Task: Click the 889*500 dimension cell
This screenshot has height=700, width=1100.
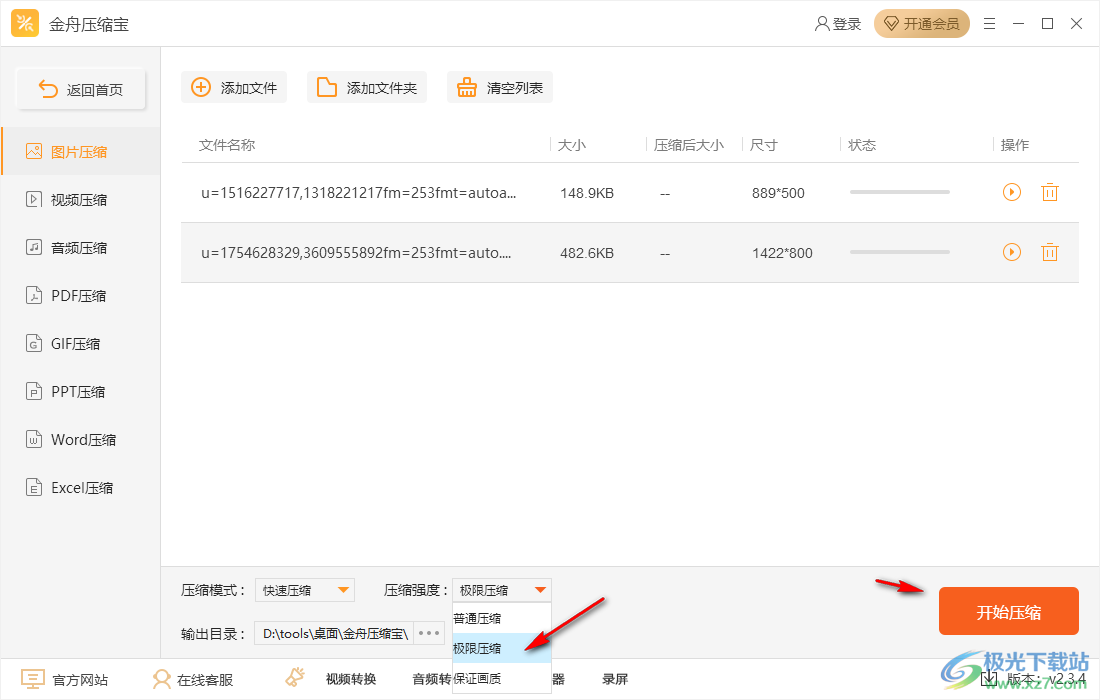Action: point(778,193)
